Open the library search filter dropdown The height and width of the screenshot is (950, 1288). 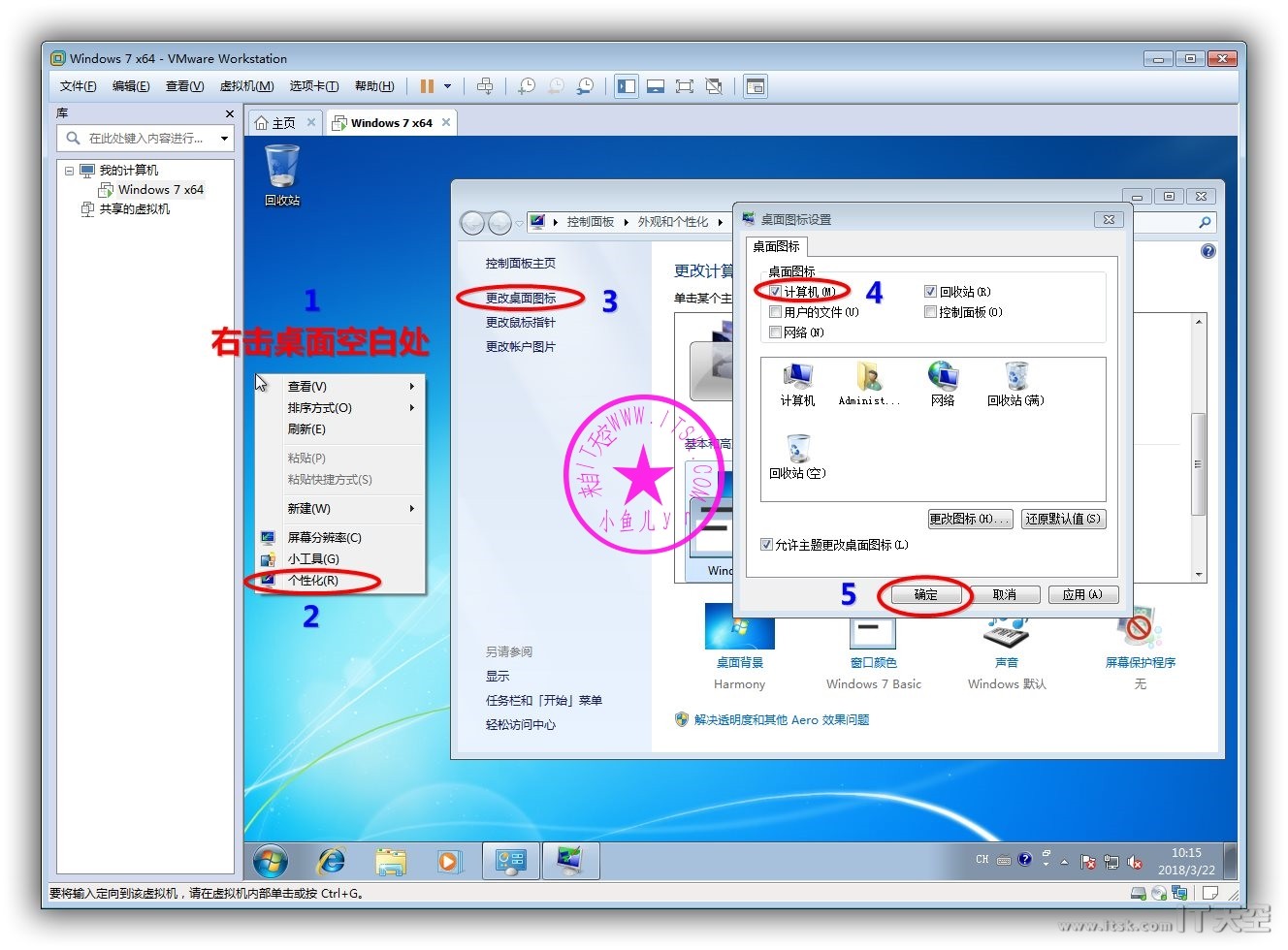pos(224,139)
